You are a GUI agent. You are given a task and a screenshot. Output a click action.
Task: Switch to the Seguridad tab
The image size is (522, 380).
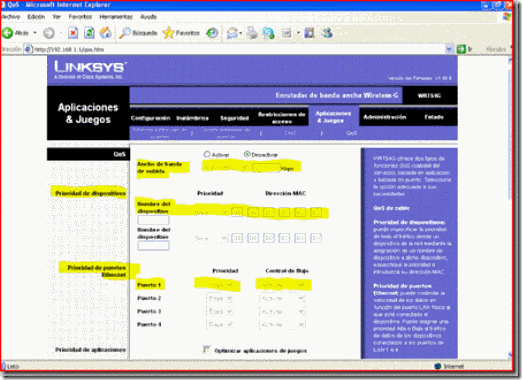pos(234,118)
